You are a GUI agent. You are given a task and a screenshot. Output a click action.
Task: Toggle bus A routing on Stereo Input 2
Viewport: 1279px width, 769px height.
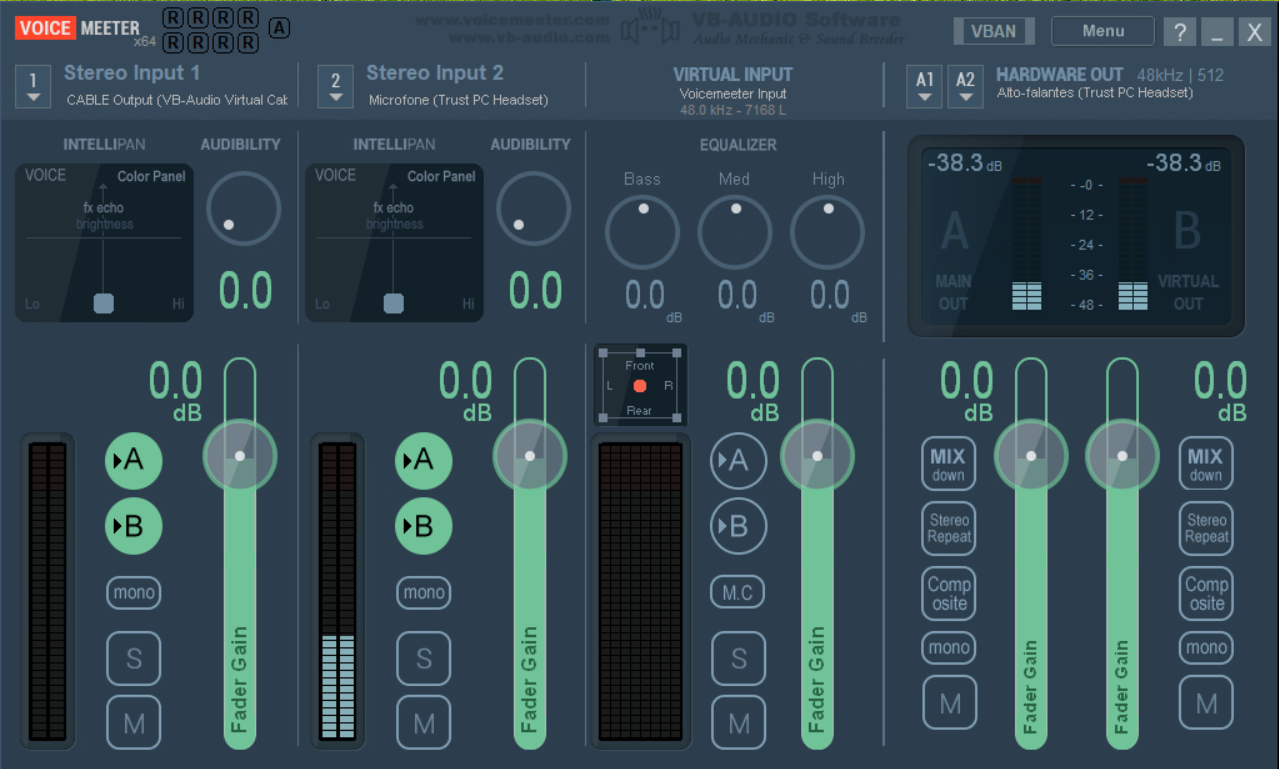[423, 461]
